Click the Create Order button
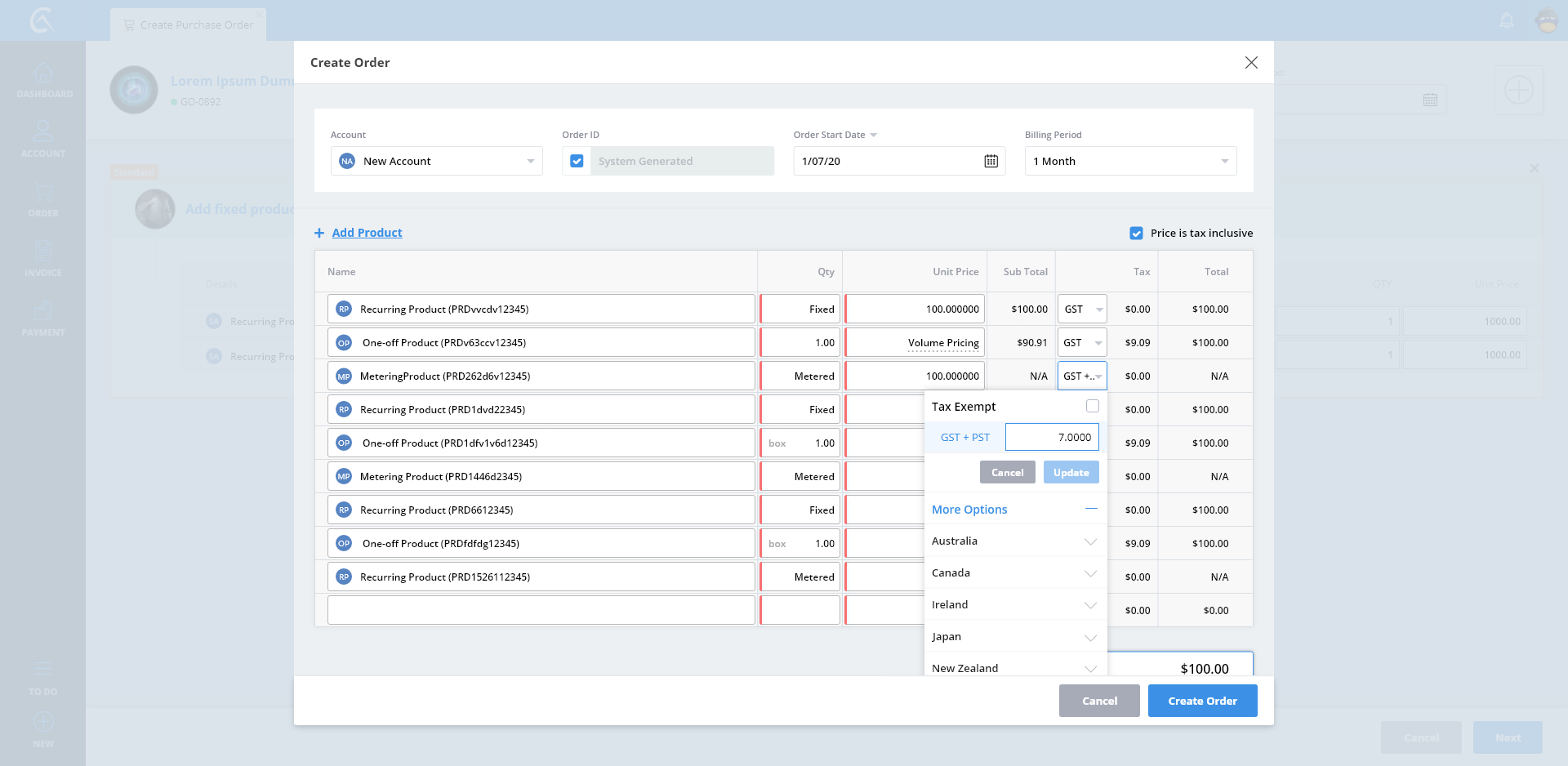This screenshot has height=766, width=1568. click(x=1202, y=701)
